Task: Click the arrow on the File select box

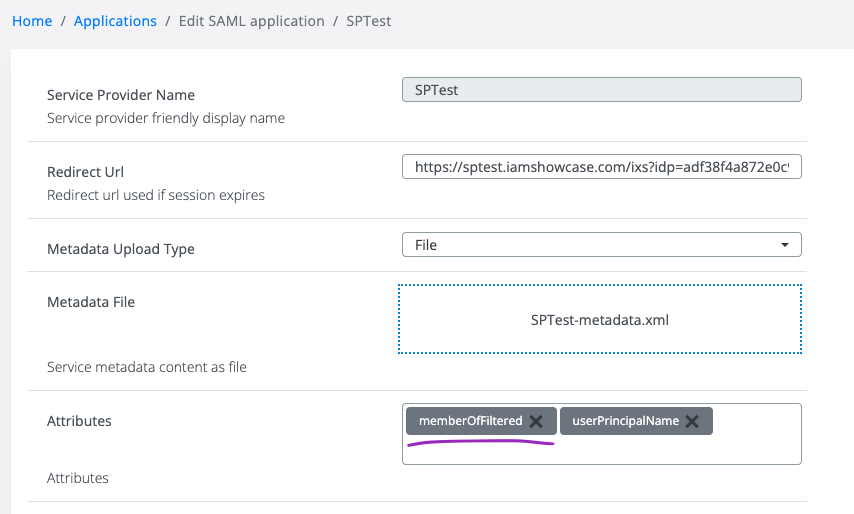Action: click(785, 245)
